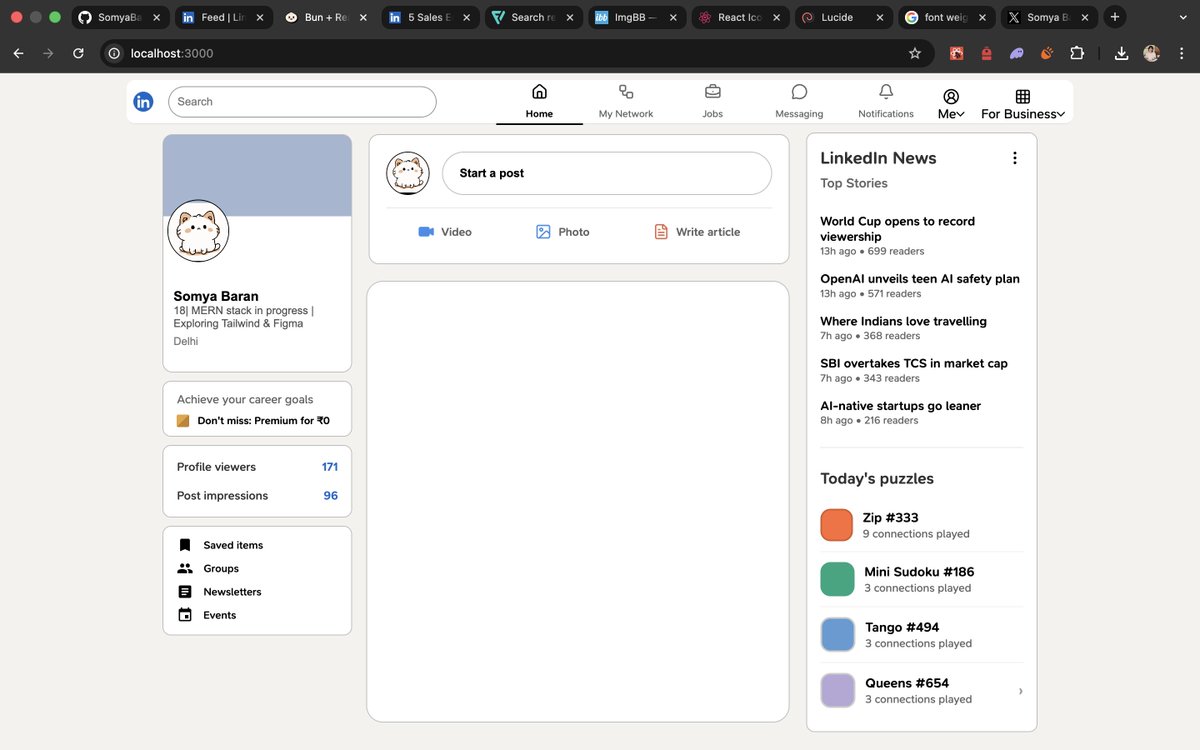Click the Saved items bookmark icon
1200x750 pixels.
(x=185, y=545)
